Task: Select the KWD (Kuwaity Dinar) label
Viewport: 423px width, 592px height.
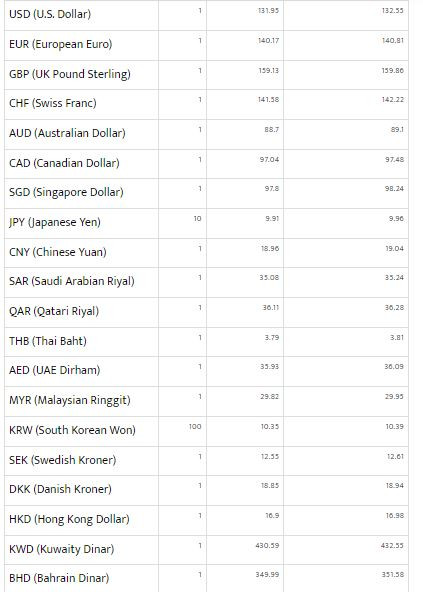Action: pyautogui.click(x=62, y=549)
